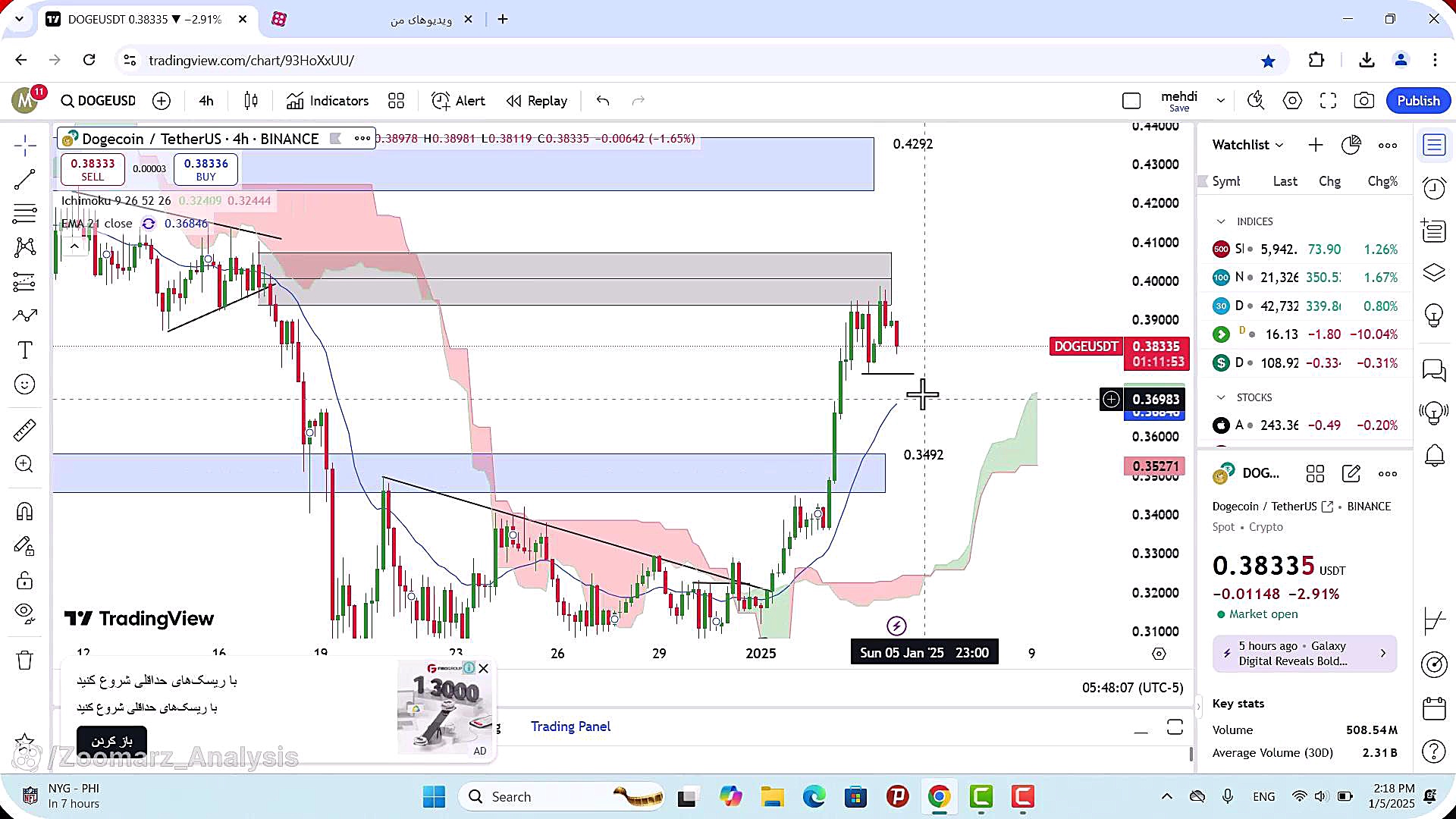Create a new Alert

458,101
